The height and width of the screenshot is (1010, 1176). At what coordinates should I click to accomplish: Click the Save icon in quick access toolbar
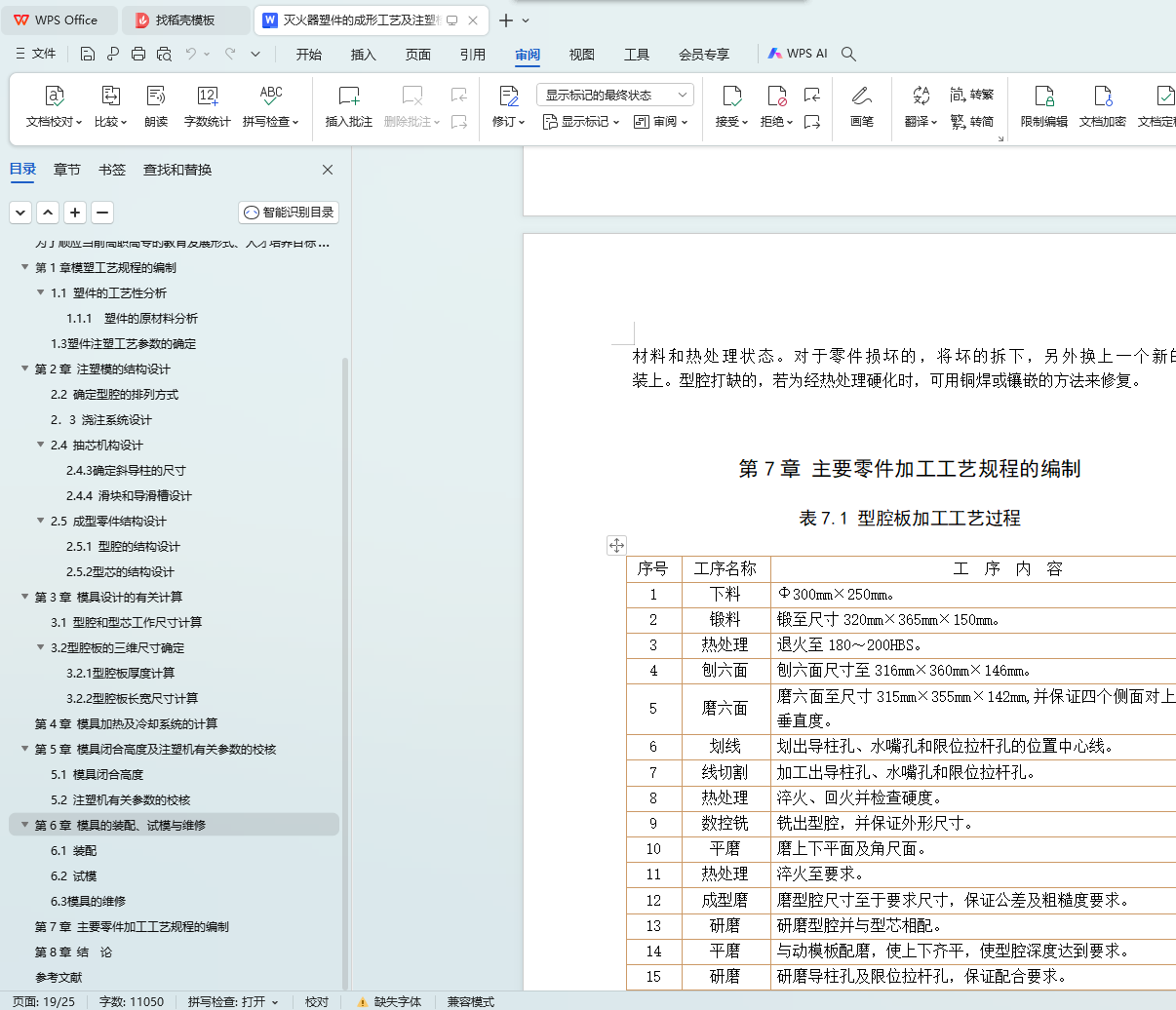point(88,54)
